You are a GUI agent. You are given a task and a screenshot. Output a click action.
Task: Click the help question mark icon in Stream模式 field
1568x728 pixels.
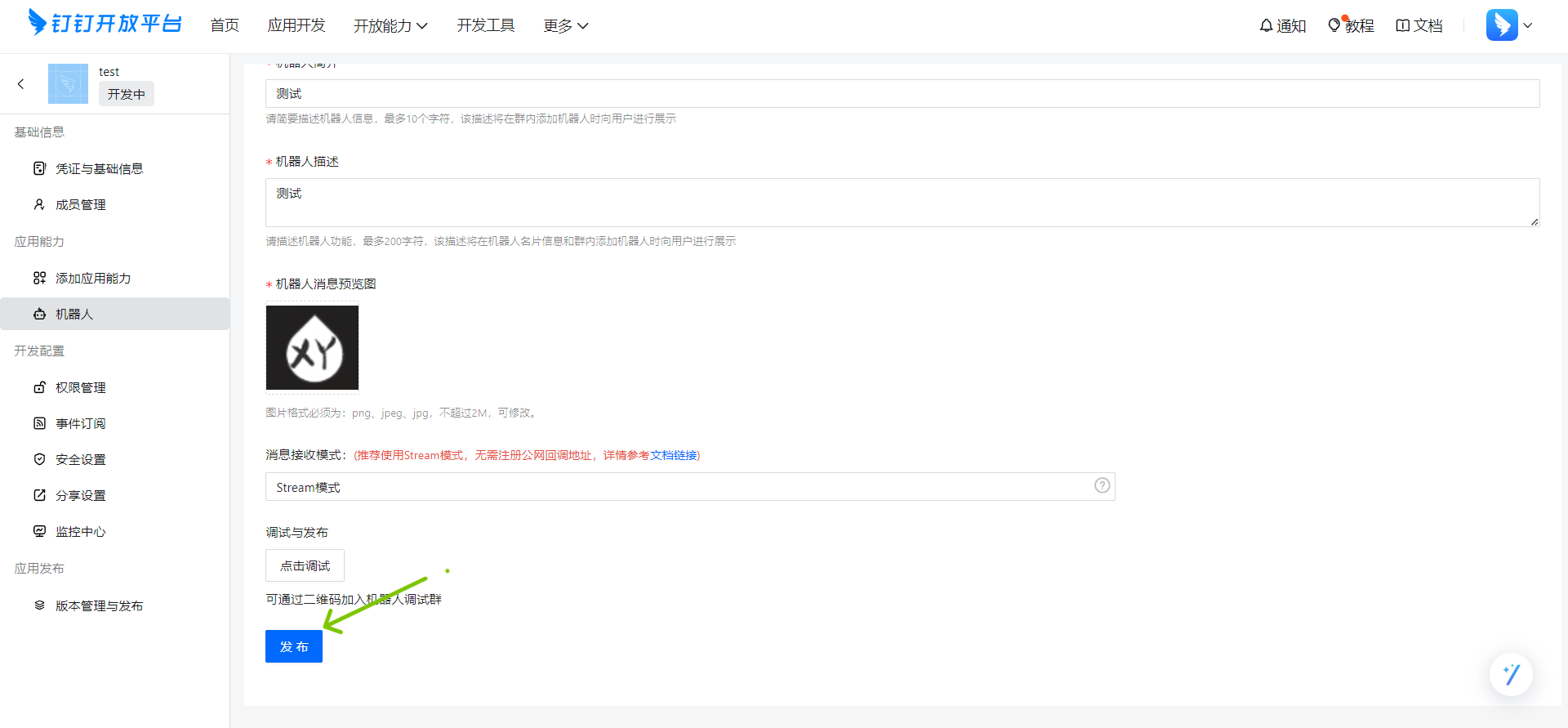1102,485
